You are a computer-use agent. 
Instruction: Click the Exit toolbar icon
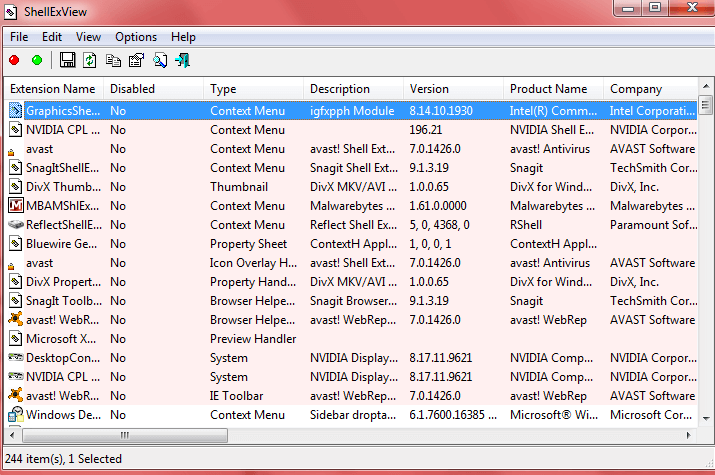pyautogui.click(x=182, y=60)
